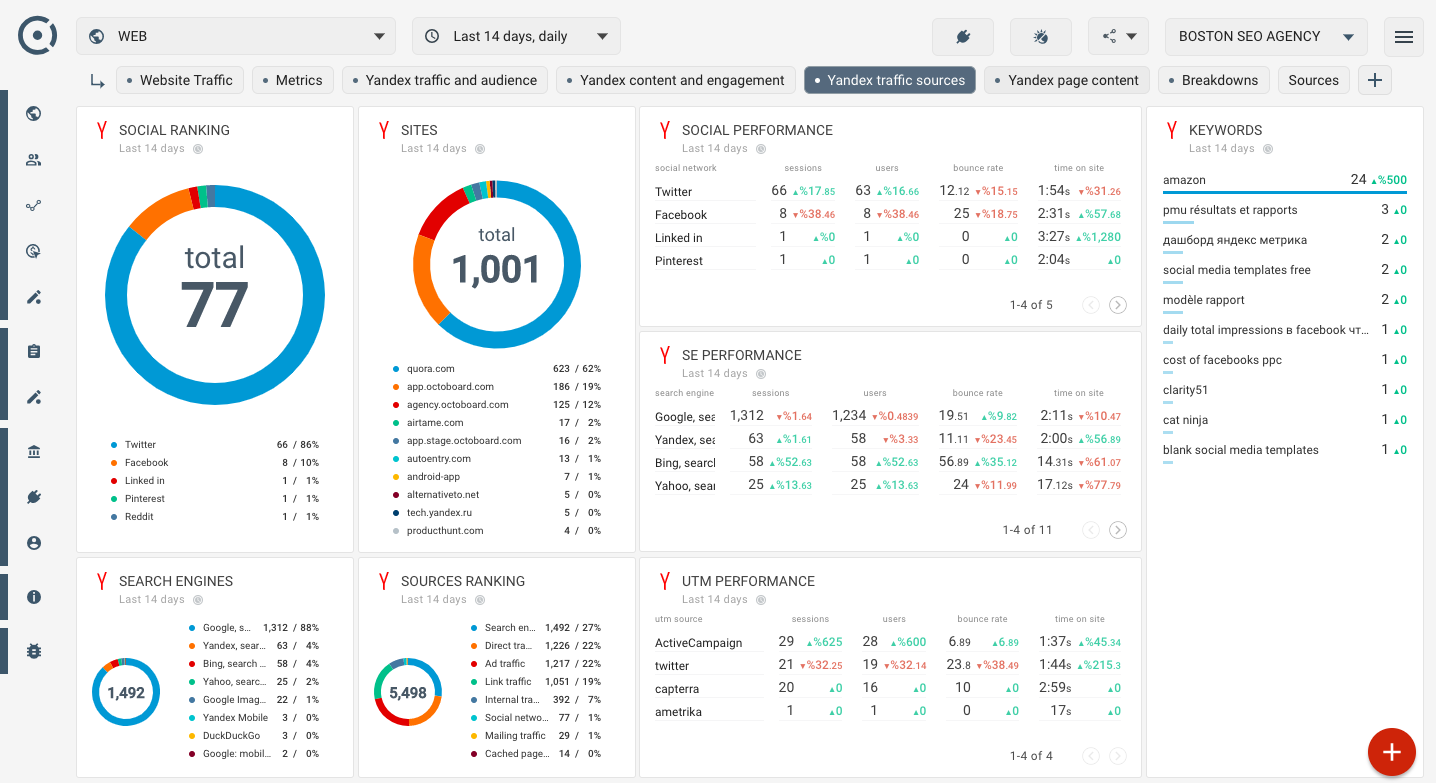Click the Twitter row in Social Performance

(889, 191)
